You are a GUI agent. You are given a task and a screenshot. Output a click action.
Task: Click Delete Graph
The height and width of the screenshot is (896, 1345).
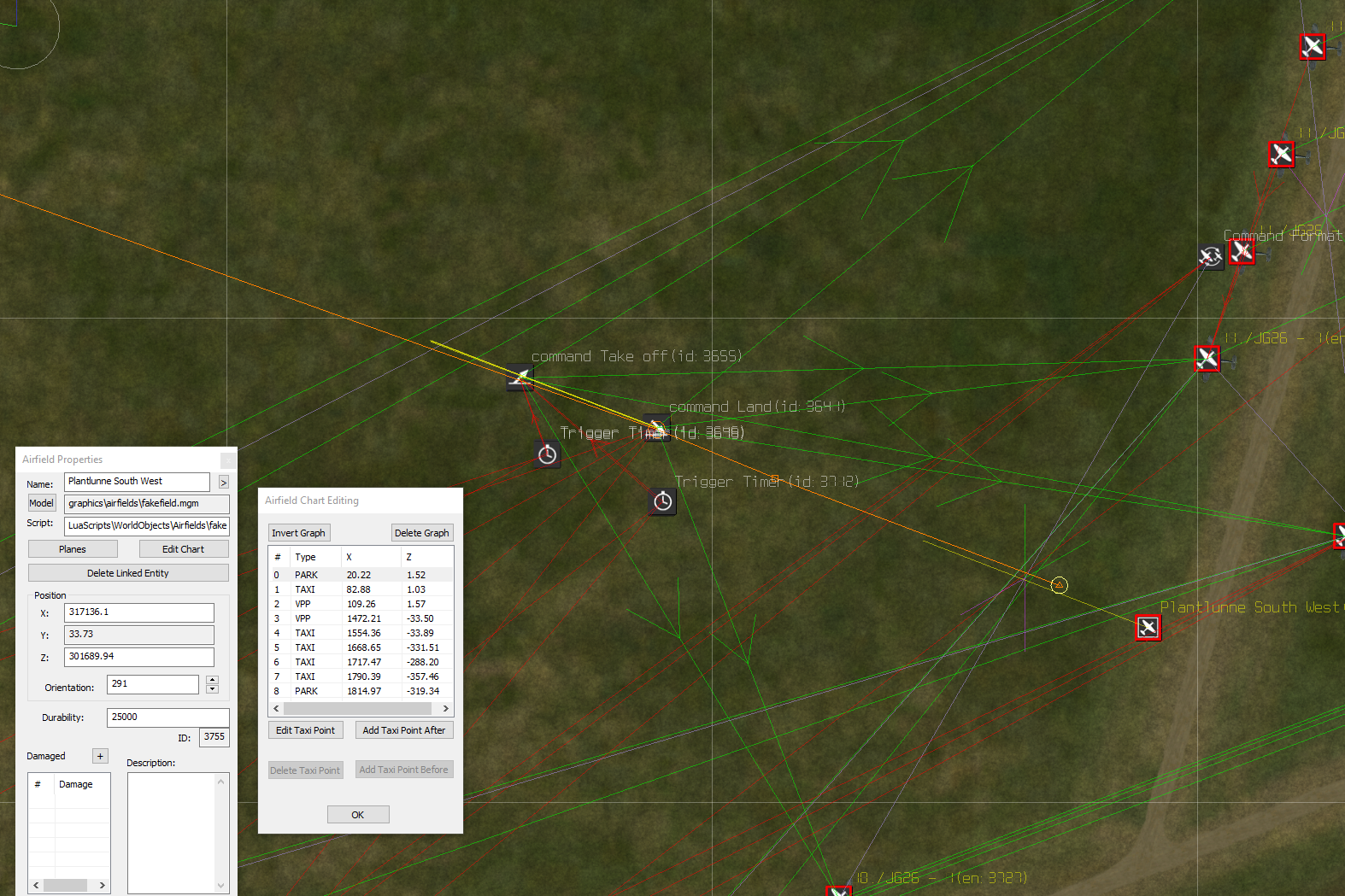(x=422, y=533)
